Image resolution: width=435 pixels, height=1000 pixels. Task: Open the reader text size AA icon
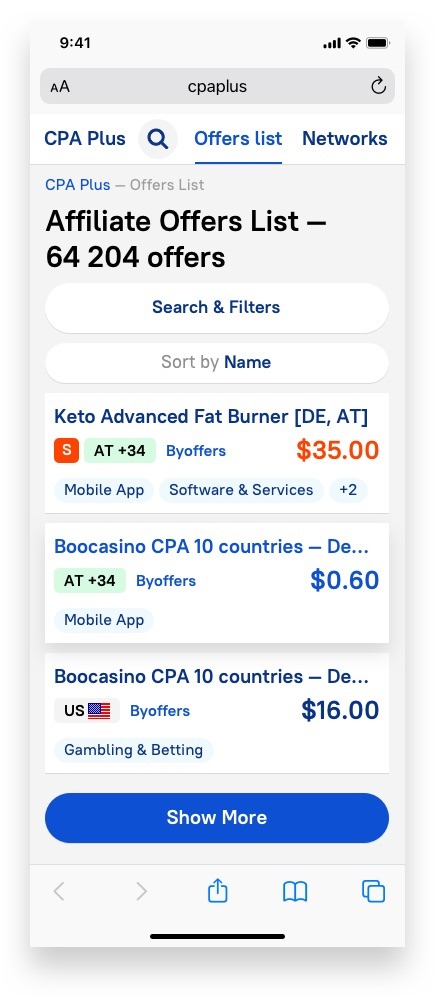click(60, 87)
